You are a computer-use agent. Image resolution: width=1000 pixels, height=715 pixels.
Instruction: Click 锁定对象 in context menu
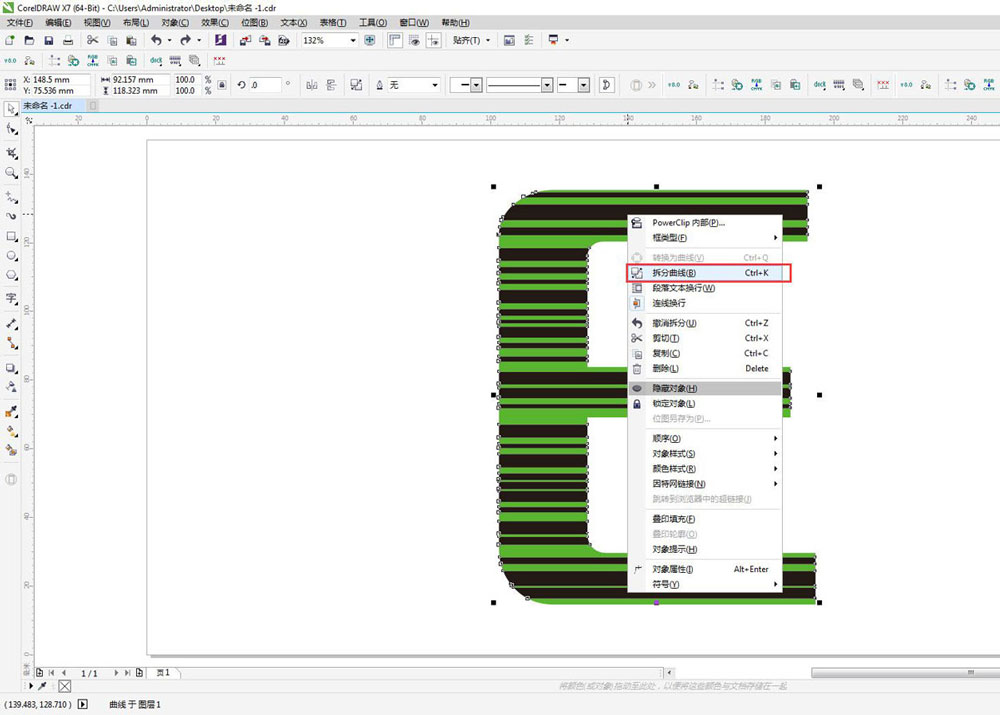674,404
